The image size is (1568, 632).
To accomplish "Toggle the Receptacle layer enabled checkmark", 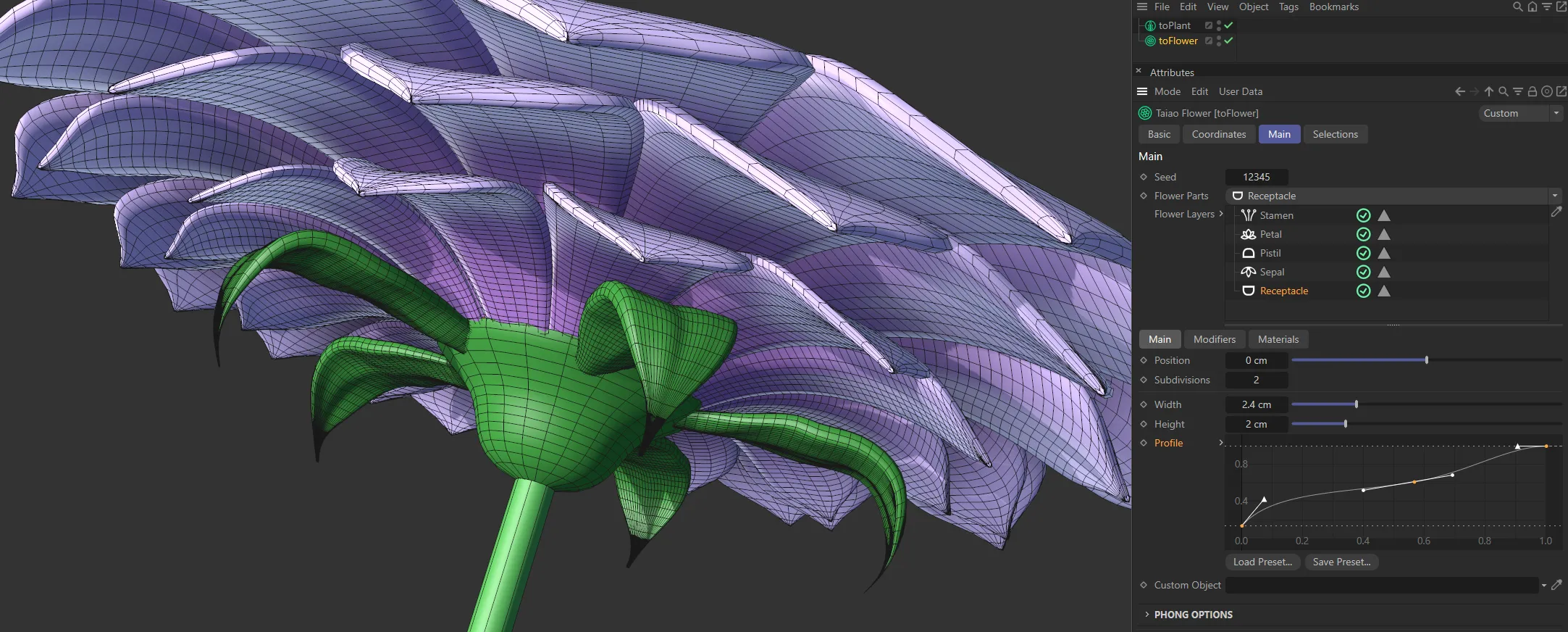I will pos(1363,291).
